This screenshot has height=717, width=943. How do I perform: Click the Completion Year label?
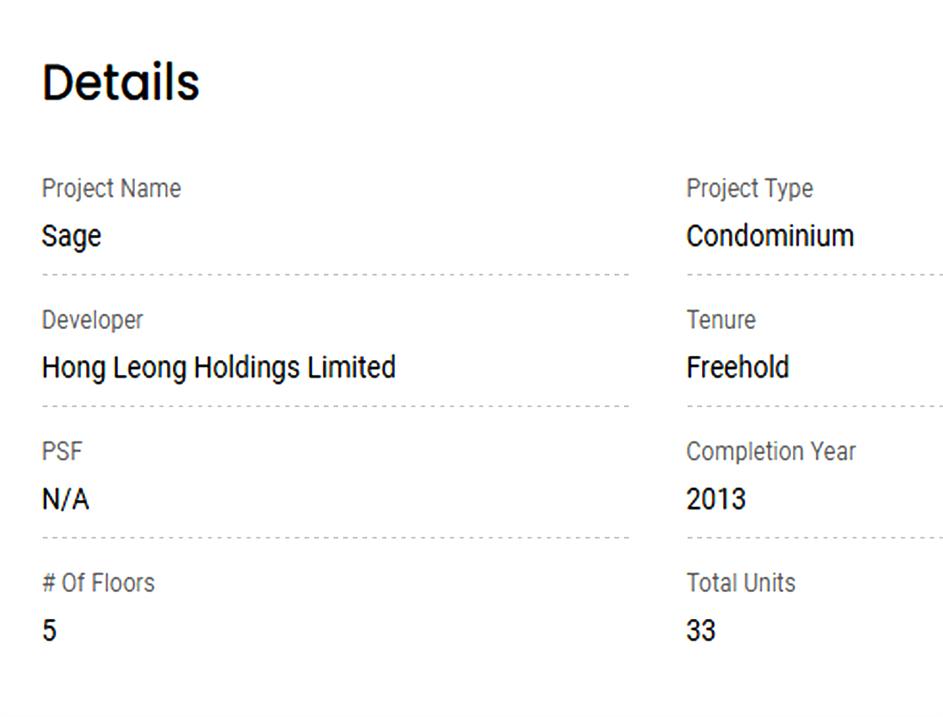(x=770, y=451)
